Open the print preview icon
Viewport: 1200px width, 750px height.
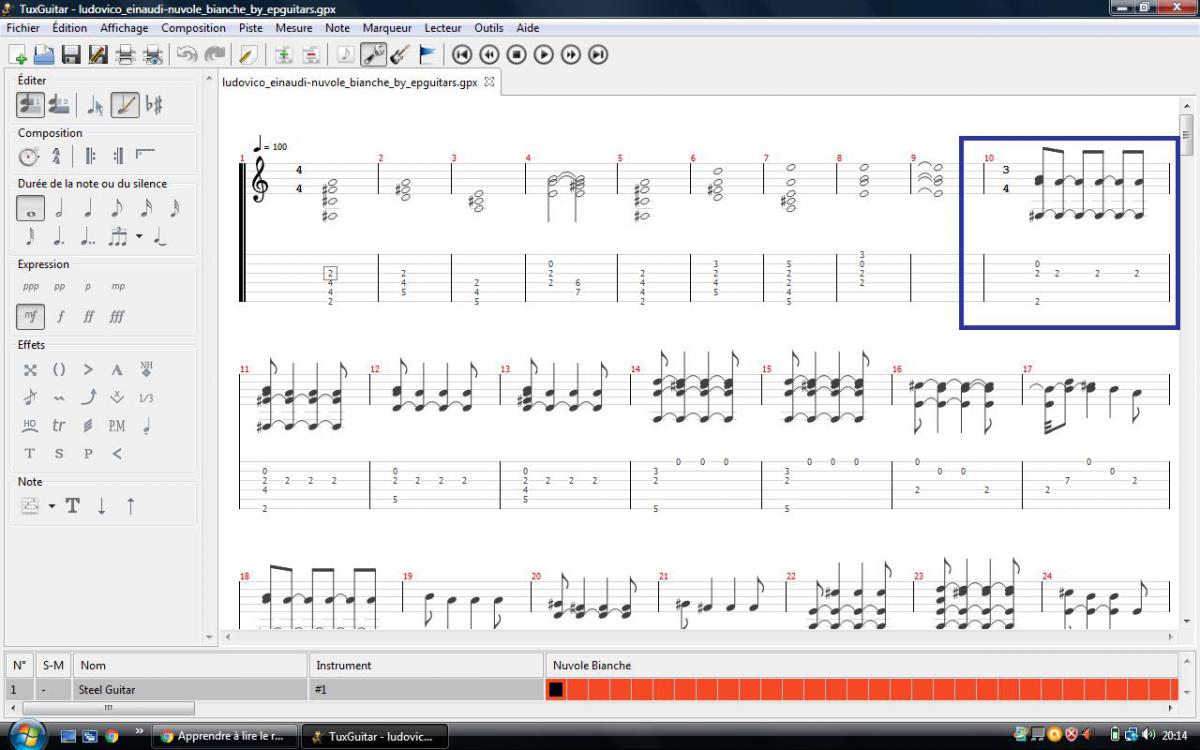point(153,55)
